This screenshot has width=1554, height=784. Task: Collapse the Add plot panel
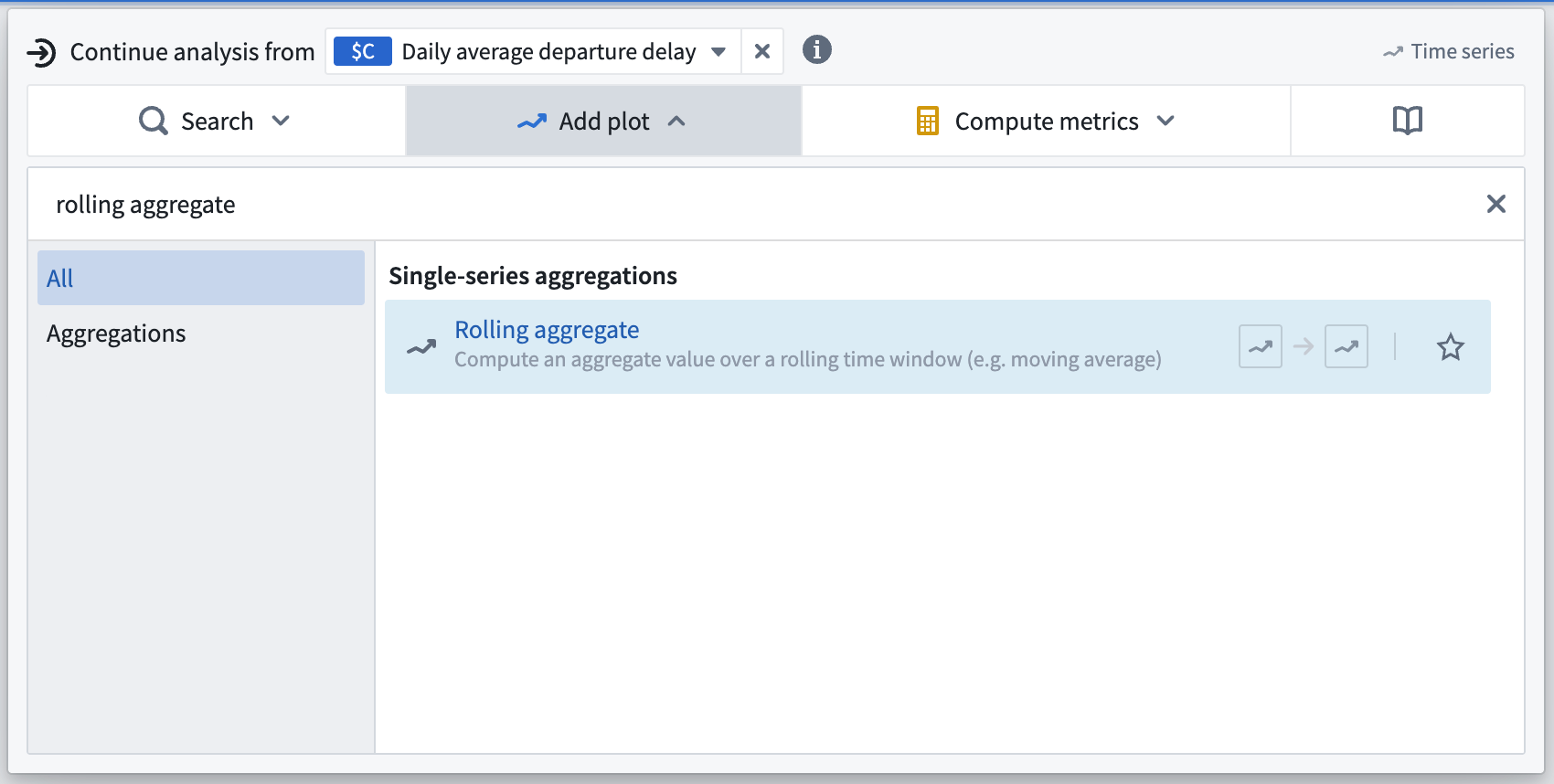pyautogui.click(x=677, y=120)
